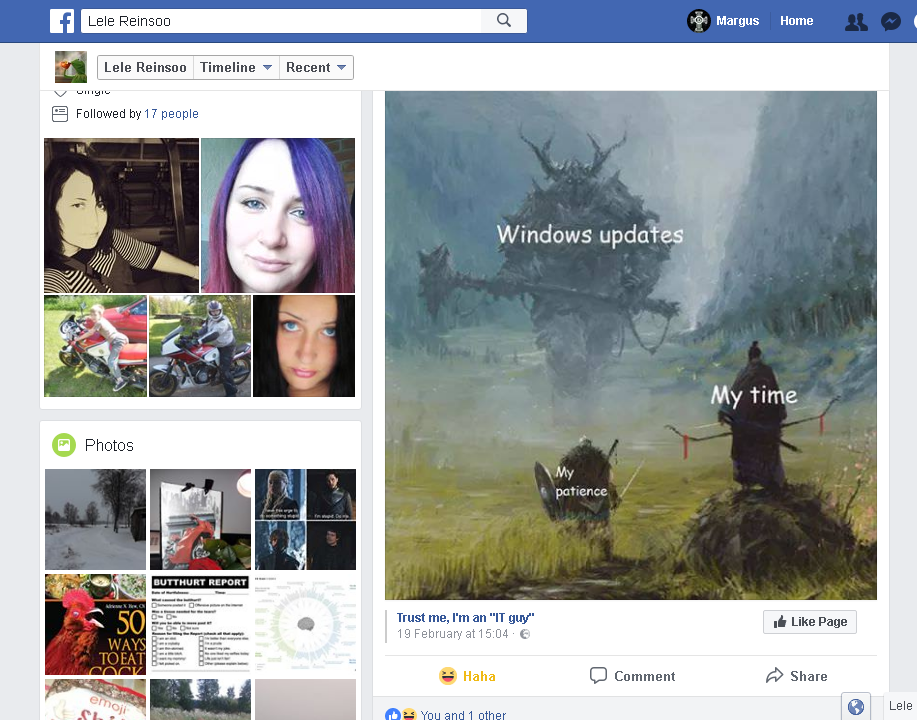The height and width of the screenshot is (720, 917).
Task: Open the Timeline dropdown
Action: tap(236, 67)
